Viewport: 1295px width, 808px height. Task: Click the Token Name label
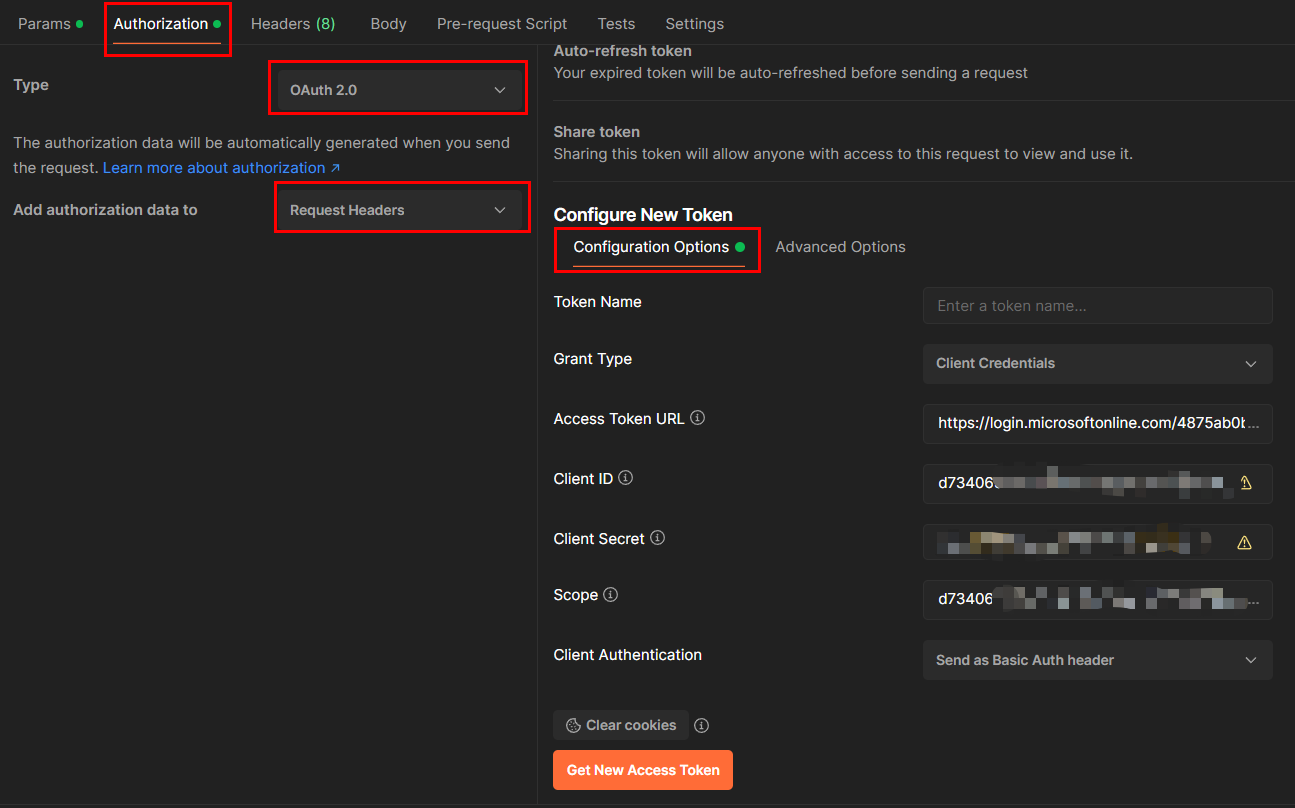598,302
